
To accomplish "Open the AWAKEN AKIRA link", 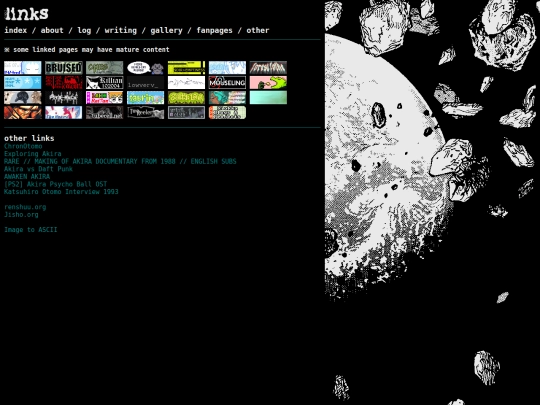I will pos(27,176).
